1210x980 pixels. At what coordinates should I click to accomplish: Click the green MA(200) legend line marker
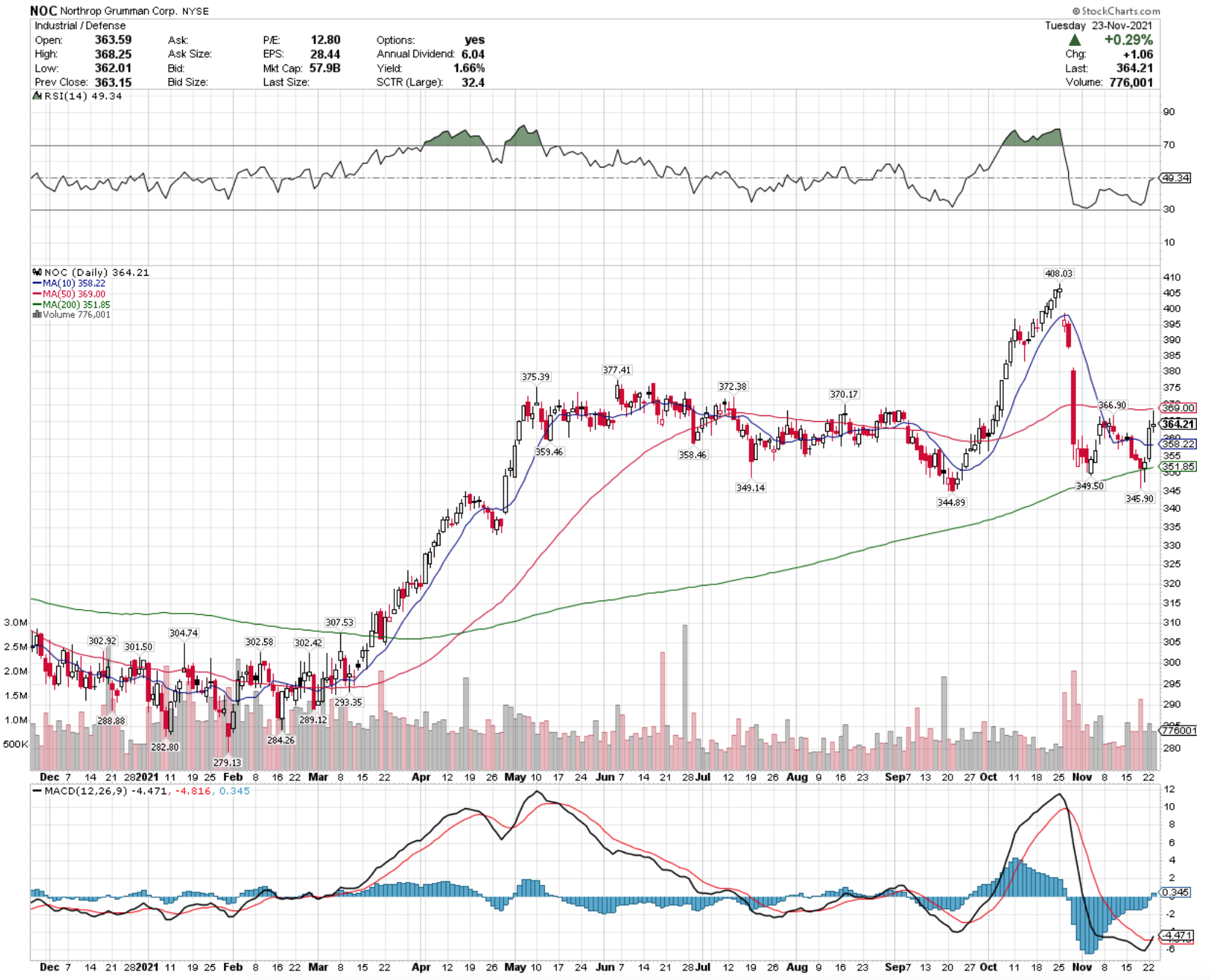(x=37, y=304)
